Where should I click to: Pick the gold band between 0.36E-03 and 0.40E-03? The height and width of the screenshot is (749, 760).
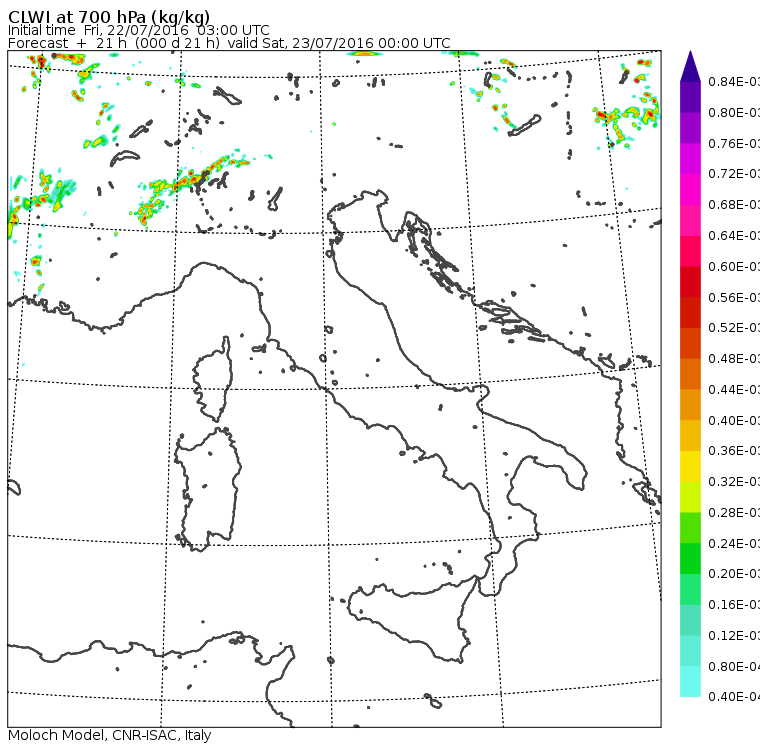(x=690, y=435)
